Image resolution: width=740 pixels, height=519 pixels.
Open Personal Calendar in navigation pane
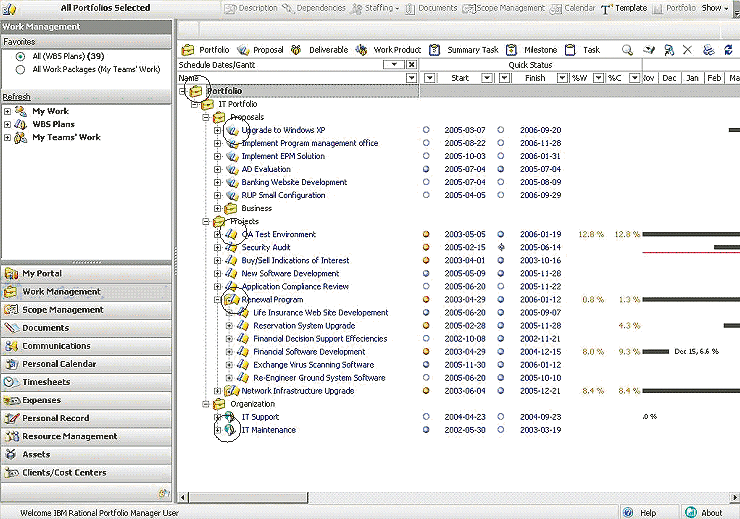coord(86,364)
